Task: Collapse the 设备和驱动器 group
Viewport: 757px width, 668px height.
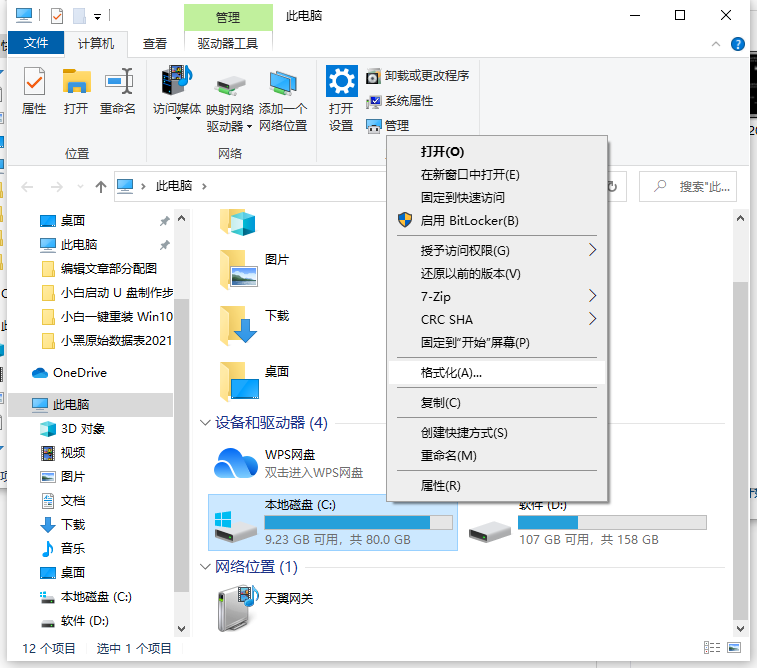Action: click(206, 423)
